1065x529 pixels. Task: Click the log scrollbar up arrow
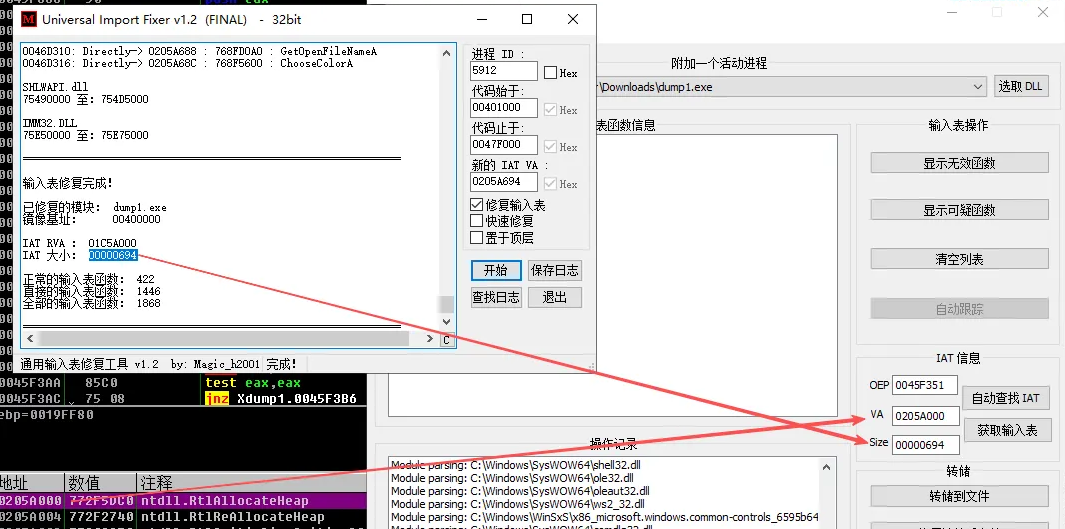(x=446, y=53)
